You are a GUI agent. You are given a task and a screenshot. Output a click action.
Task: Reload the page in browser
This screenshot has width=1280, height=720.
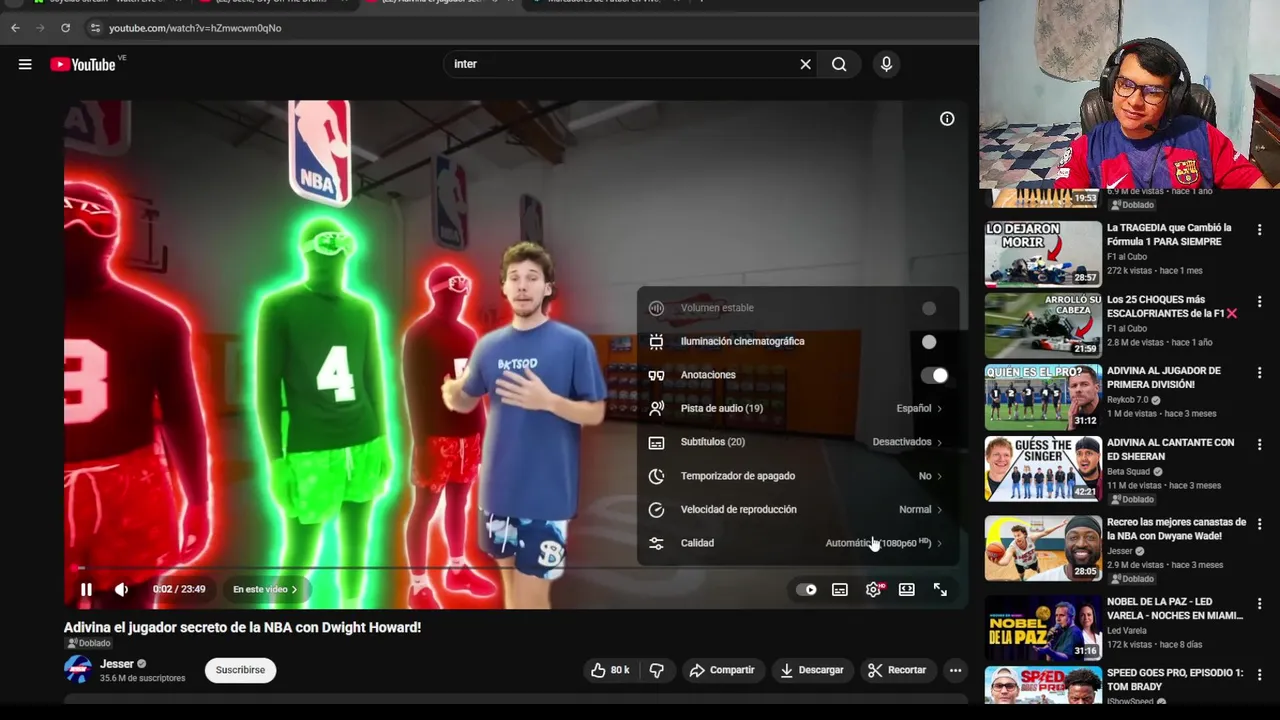(65, 28)
